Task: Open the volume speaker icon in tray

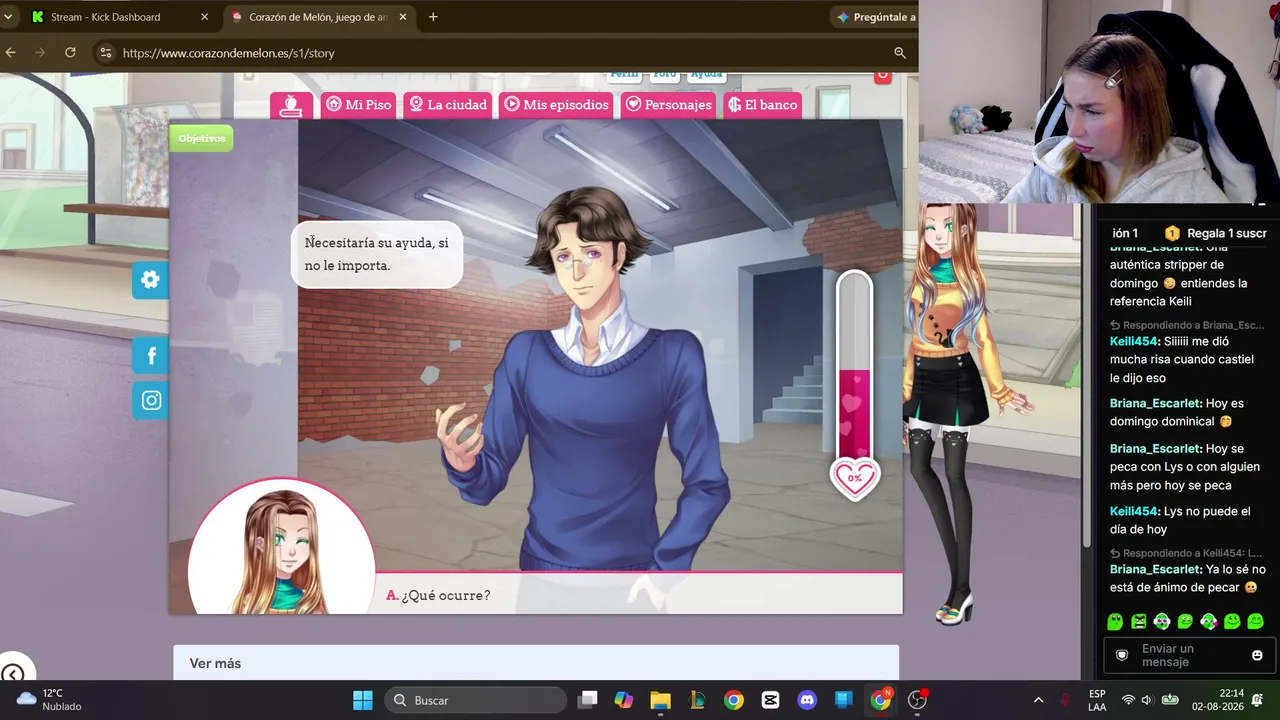Action: [1147, 700]
